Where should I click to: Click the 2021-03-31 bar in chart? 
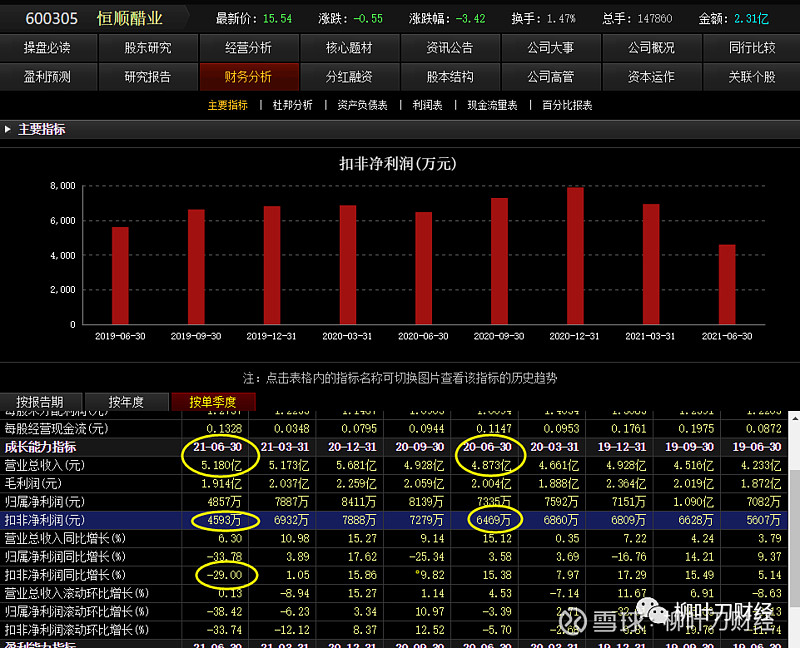(x=651, y=264)
